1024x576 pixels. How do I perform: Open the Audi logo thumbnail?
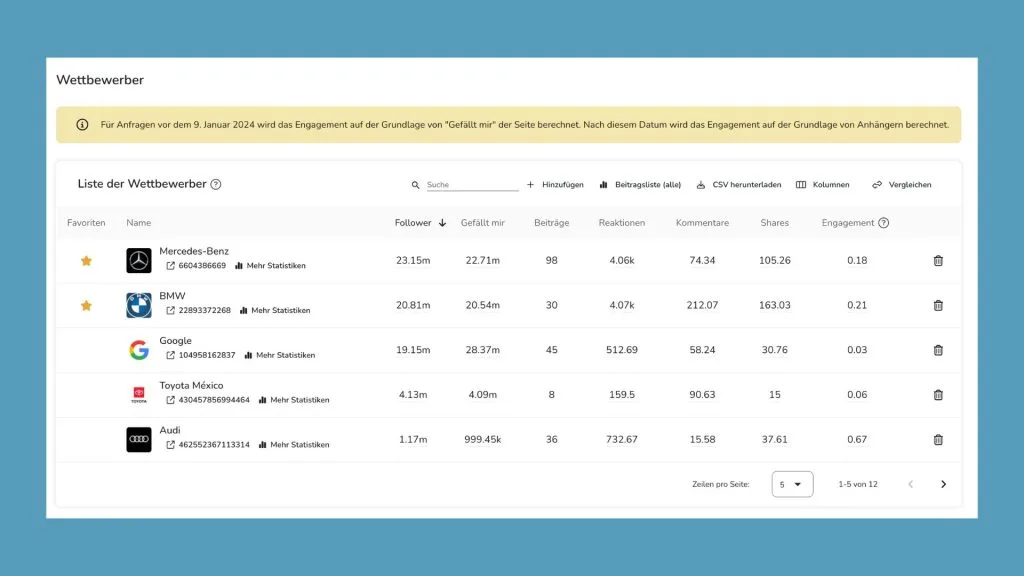pos(138,440)
